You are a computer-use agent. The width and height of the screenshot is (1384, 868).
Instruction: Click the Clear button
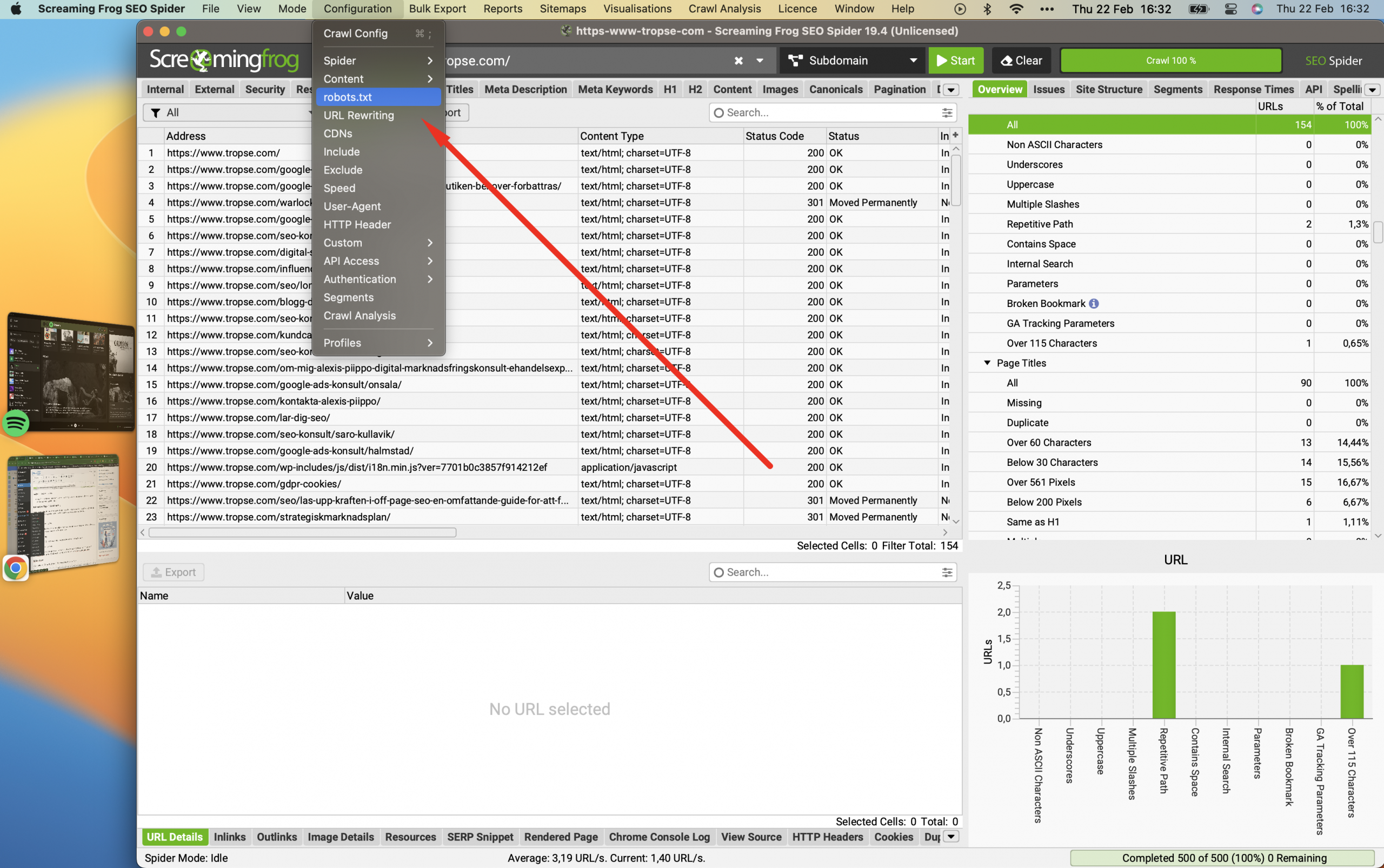pyautogui.click(x=1021, y=61)
